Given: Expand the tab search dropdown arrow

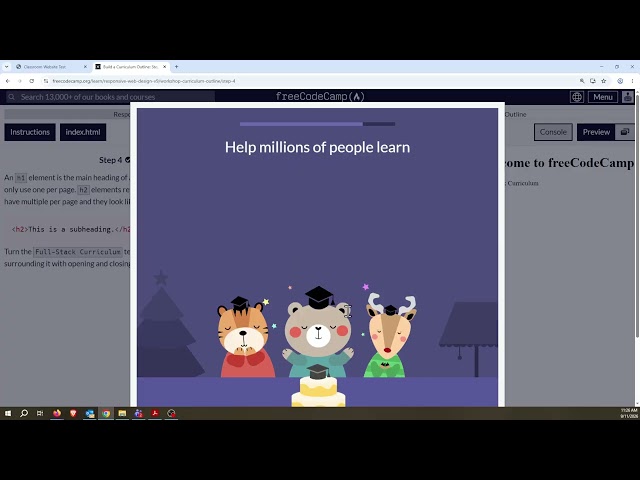Looking at the screenshot, I should (x=6, y=67).
